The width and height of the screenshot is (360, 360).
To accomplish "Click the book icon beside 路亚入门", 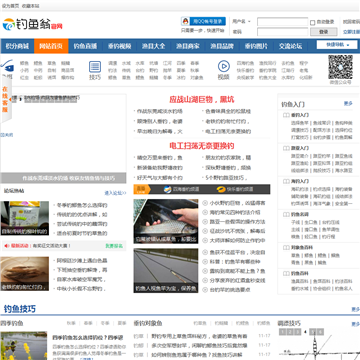I will click(286, 148).
